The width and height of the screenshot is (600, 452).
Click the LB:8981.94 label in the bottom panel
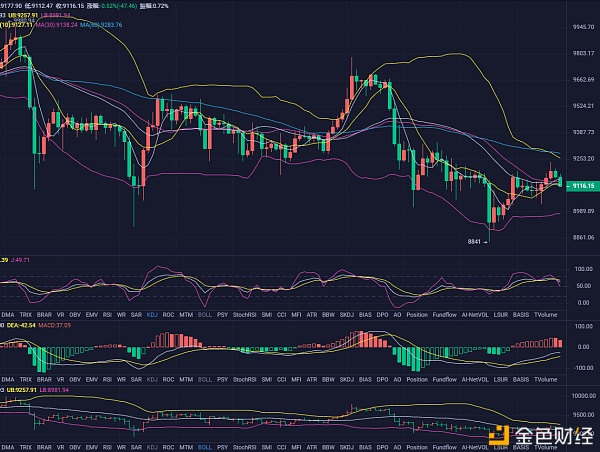[x=54, y=390]
